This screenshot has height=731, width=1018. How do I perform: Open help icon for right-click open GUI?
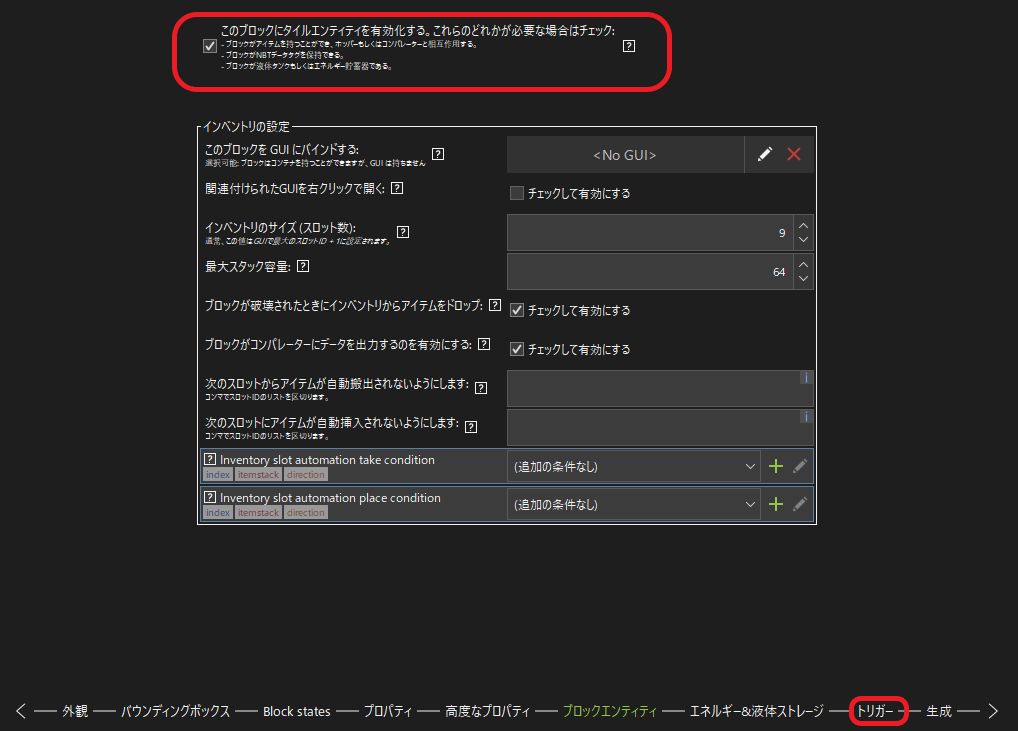[397, 188]
